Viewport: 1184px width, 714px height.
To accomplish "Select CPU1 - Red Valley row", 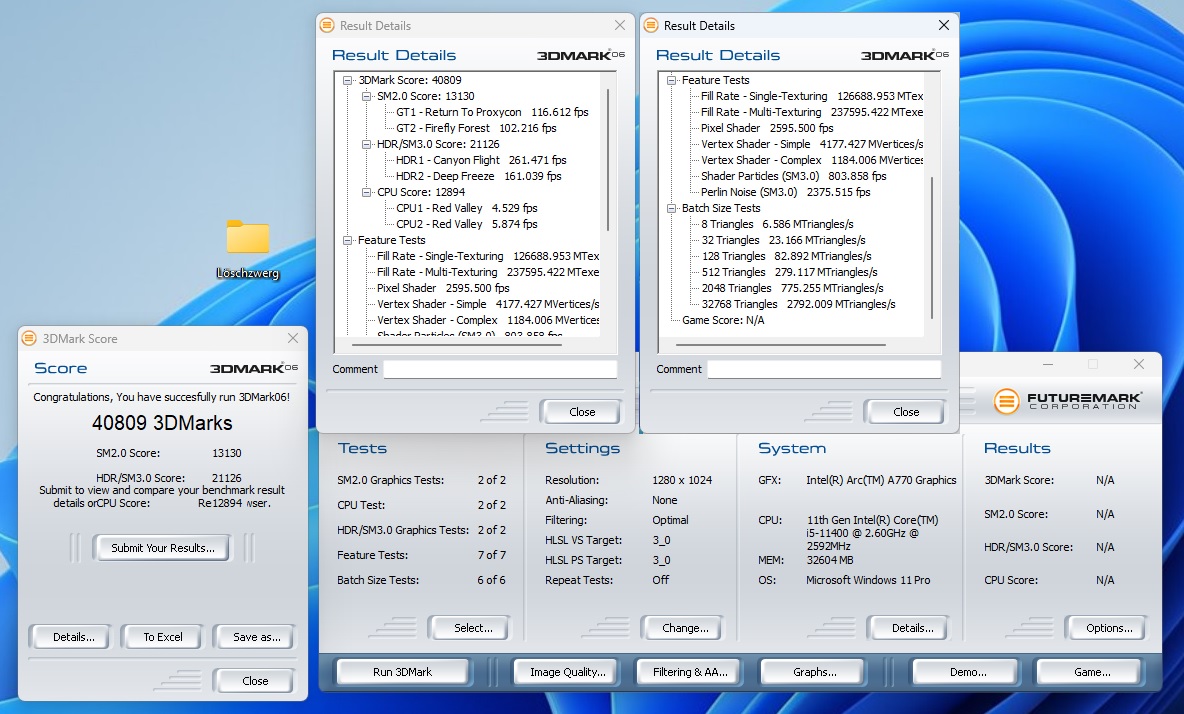I will tap(467, 208).
